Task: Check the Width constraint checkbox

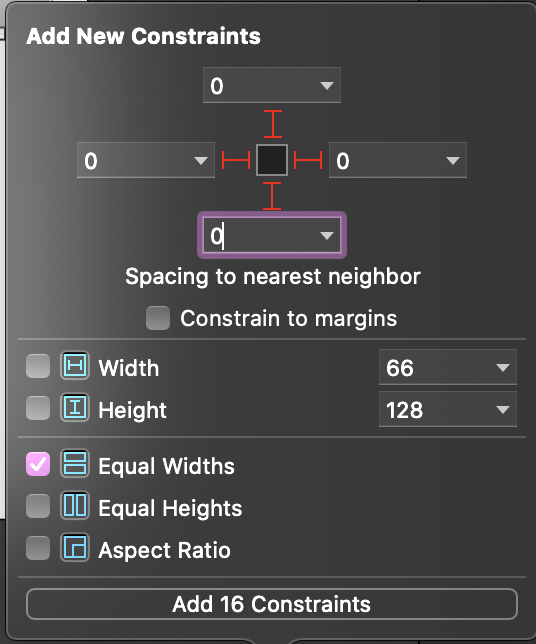Action: 38,366
